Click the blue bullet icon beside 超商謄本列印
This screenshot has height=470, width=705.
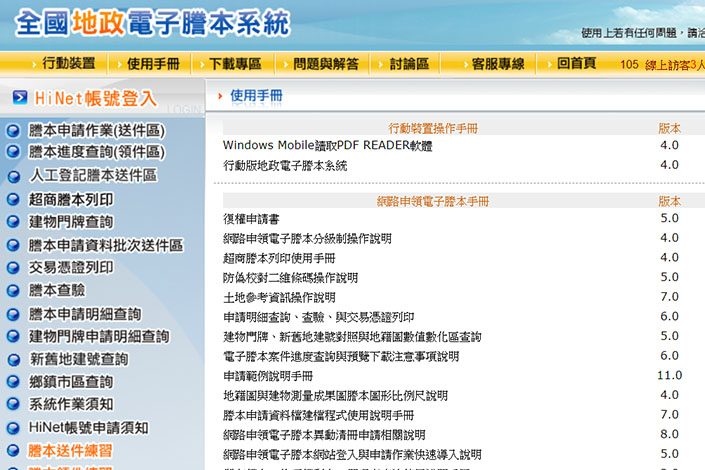(x=13, y=199)
